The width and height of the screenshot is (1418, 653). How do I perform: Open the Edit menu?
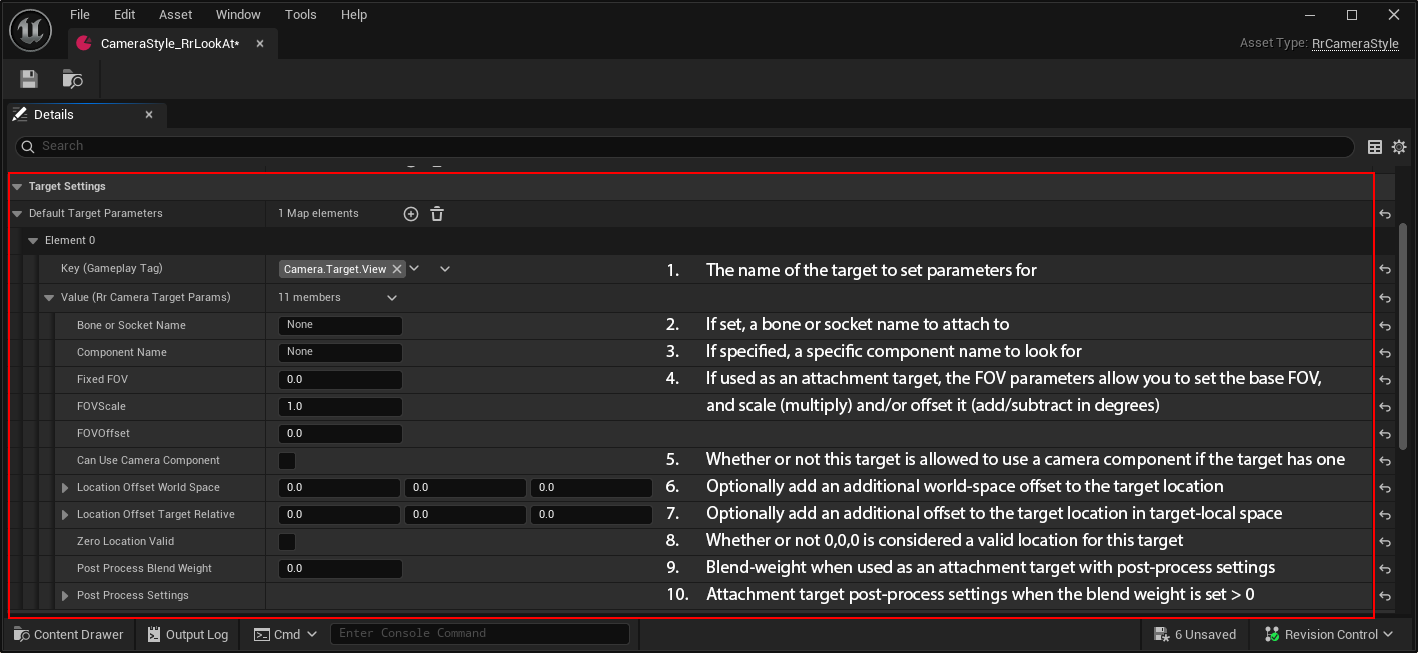[124, 15]
